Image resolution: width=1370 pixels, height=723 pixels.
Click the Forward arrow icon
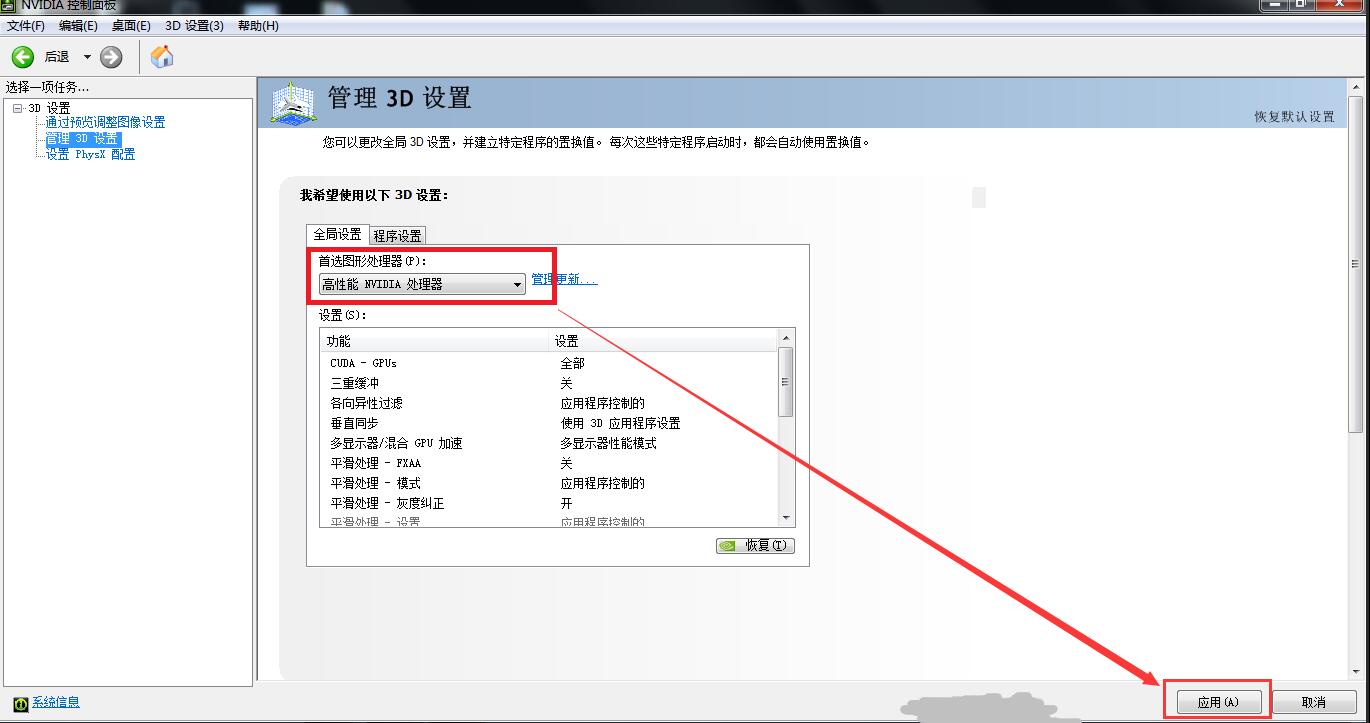pos(112,57)
